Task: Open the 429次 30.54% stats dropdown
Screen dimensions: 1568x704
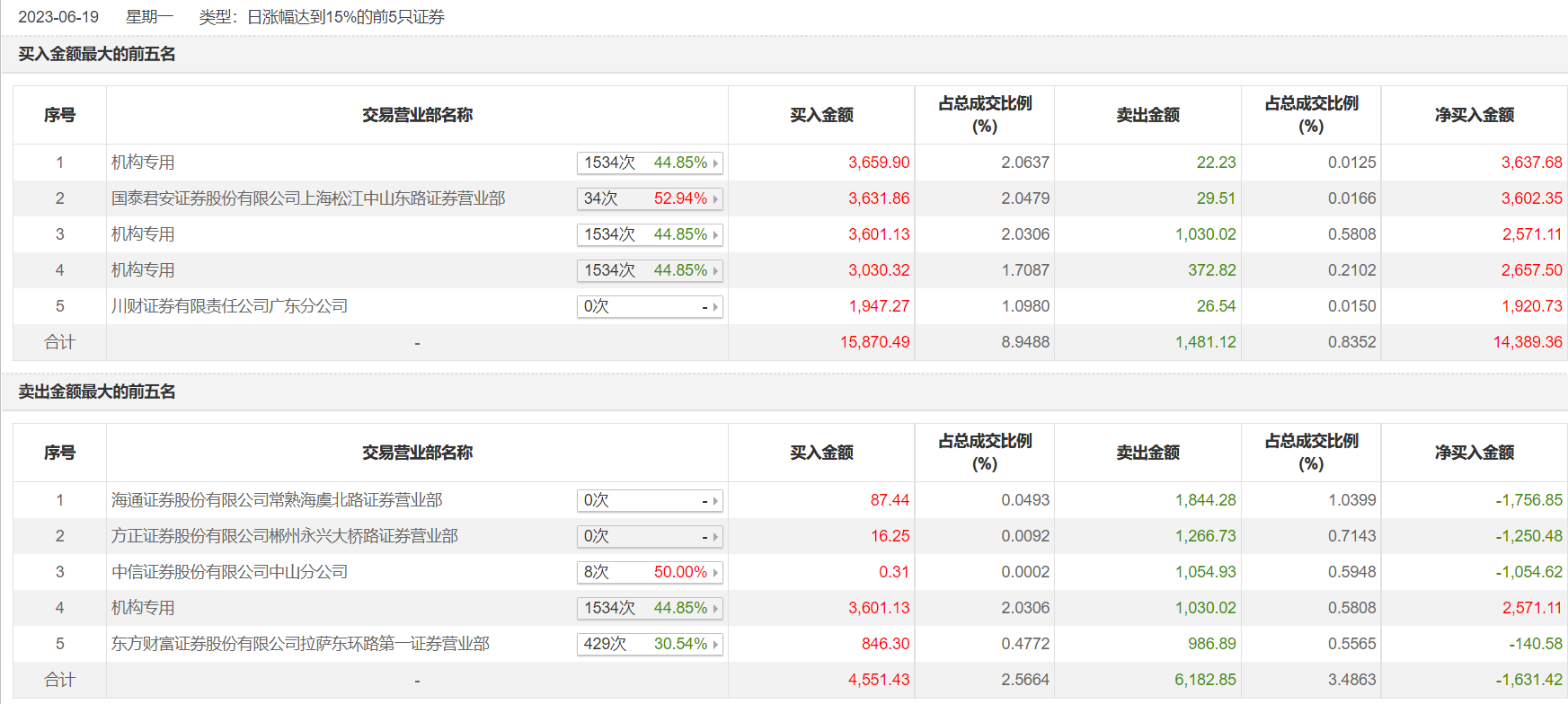Action: (x=649, y=645)
